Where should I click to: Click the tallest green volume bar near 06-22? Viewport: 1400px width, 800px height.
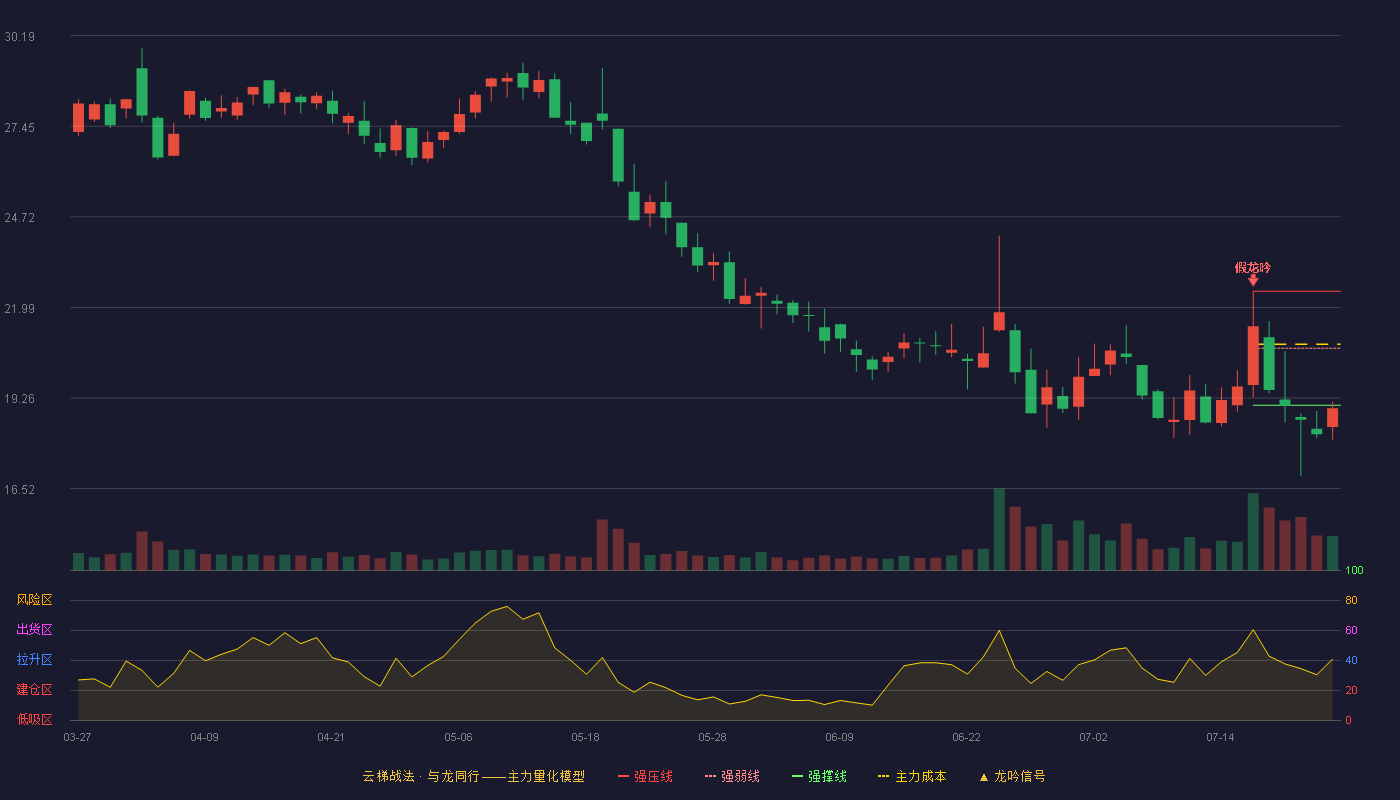(x=999, y=529)
